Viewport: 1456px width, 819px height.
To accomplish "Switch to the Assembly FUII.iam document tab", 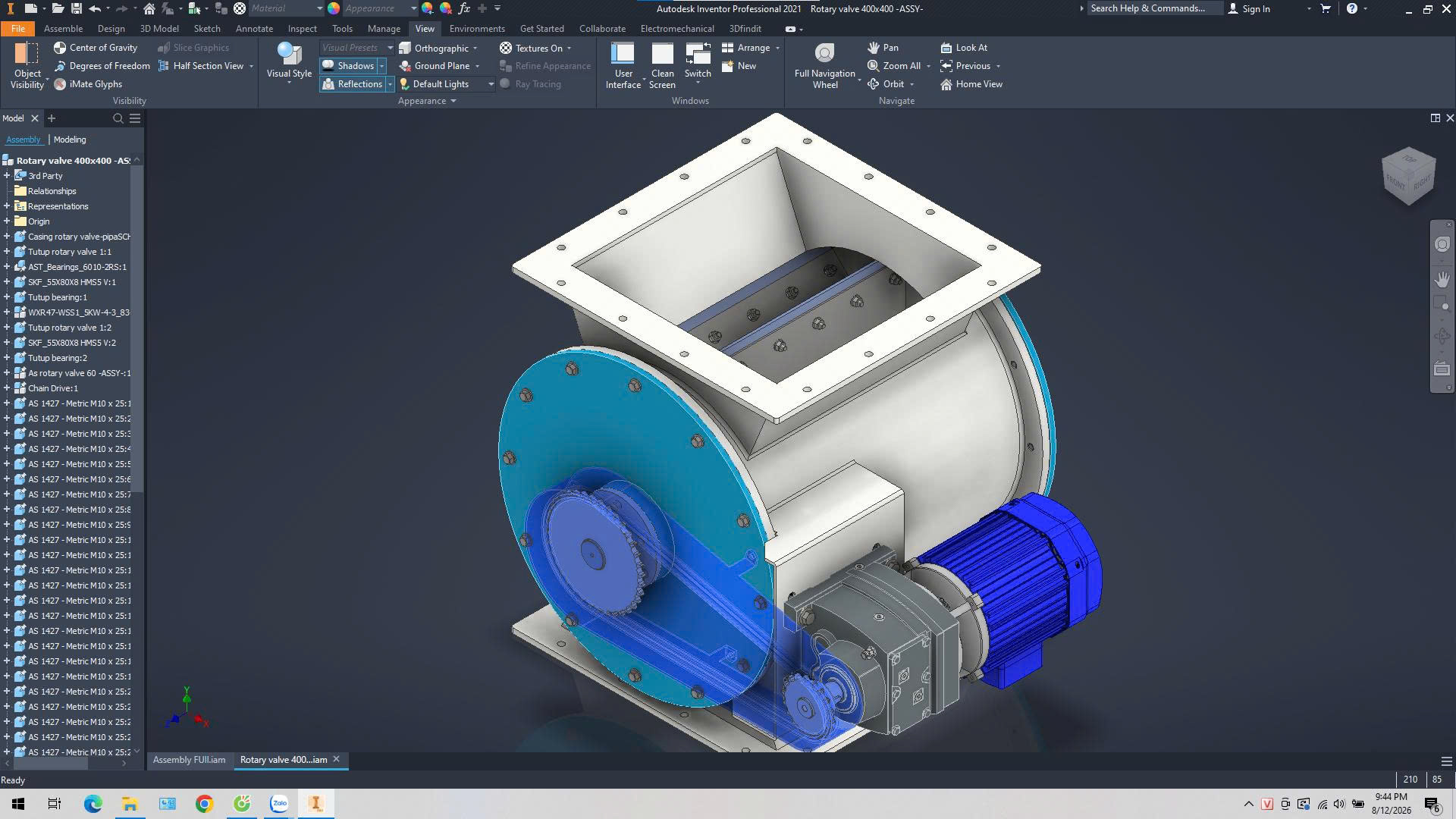I will 189,760.
